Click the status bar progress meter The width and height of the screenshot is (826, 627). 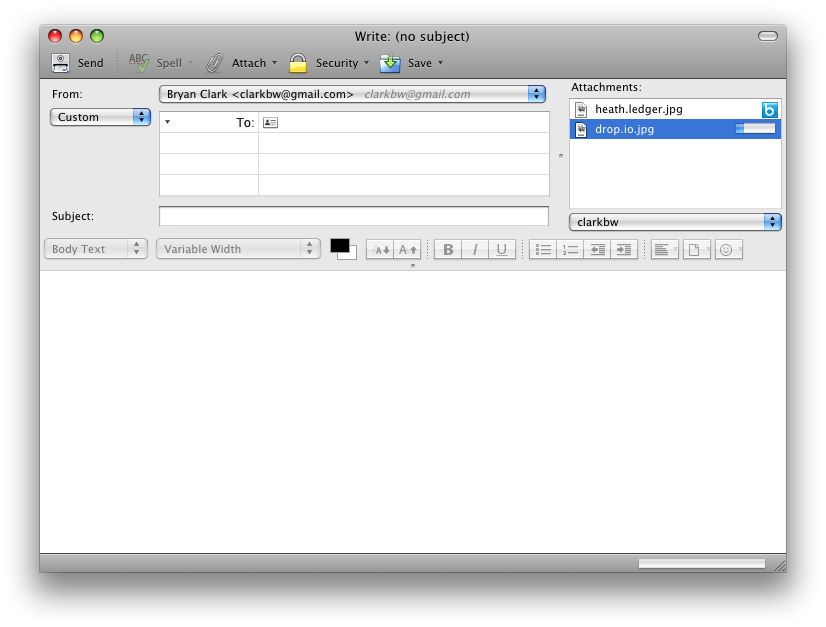[702, 564]
